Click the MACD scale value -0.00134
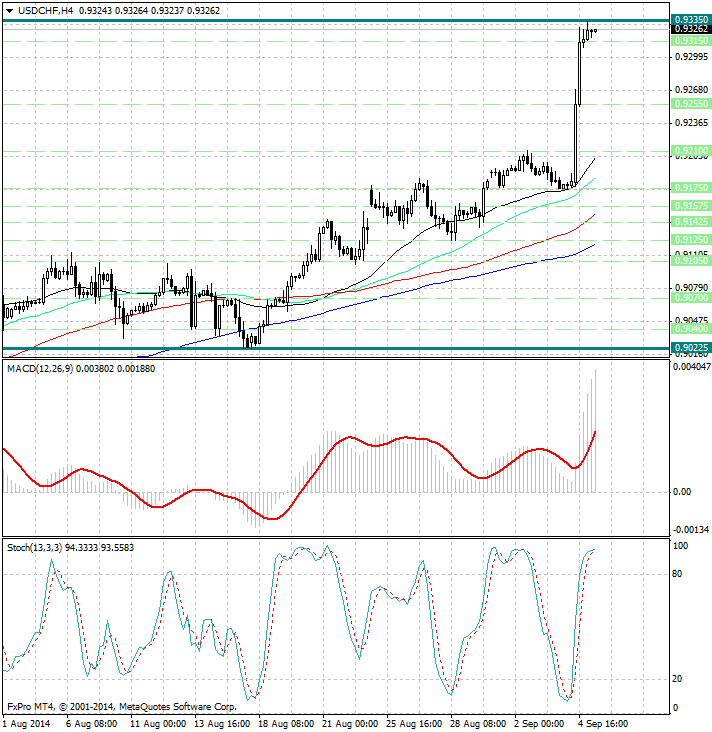 tap(691, 530)
